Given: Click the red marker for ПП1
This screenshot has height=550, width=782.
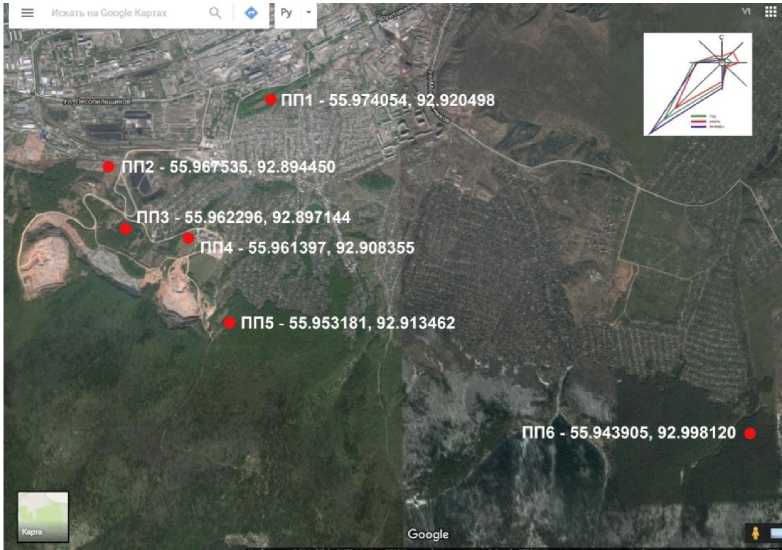Looking at the screenshot, I should [270, 100].
